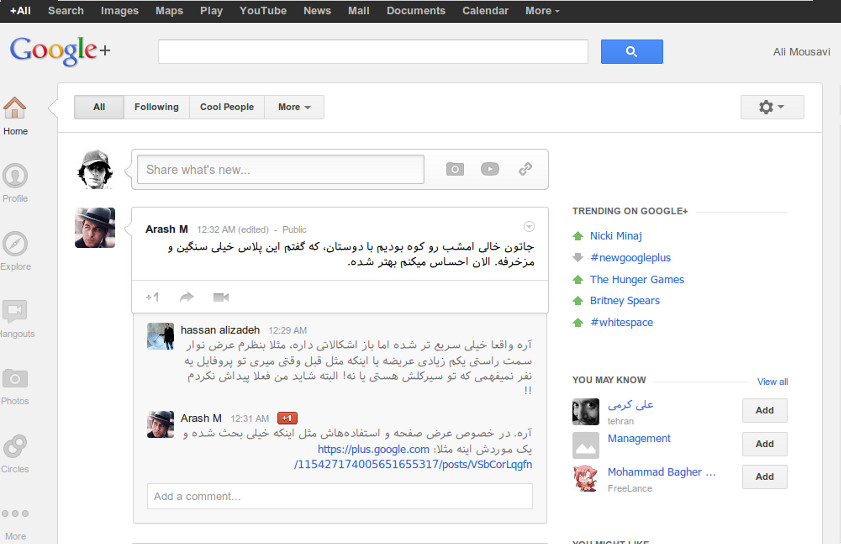The image size is (841, 544).
Task: Open the More dots in sidebar
Action: pos(14,513)
